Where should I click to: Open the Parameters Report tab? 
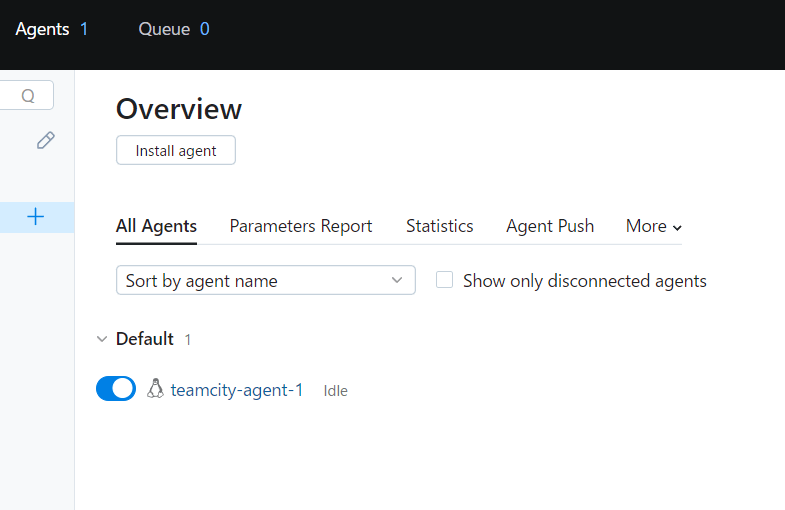click(x=301, y=226)
